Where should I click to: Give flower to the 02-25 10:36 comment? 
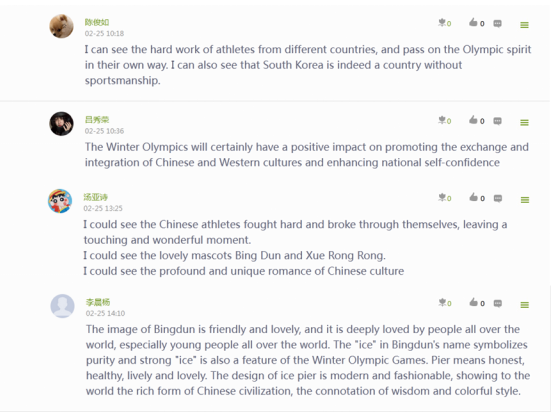click(442, 120)
